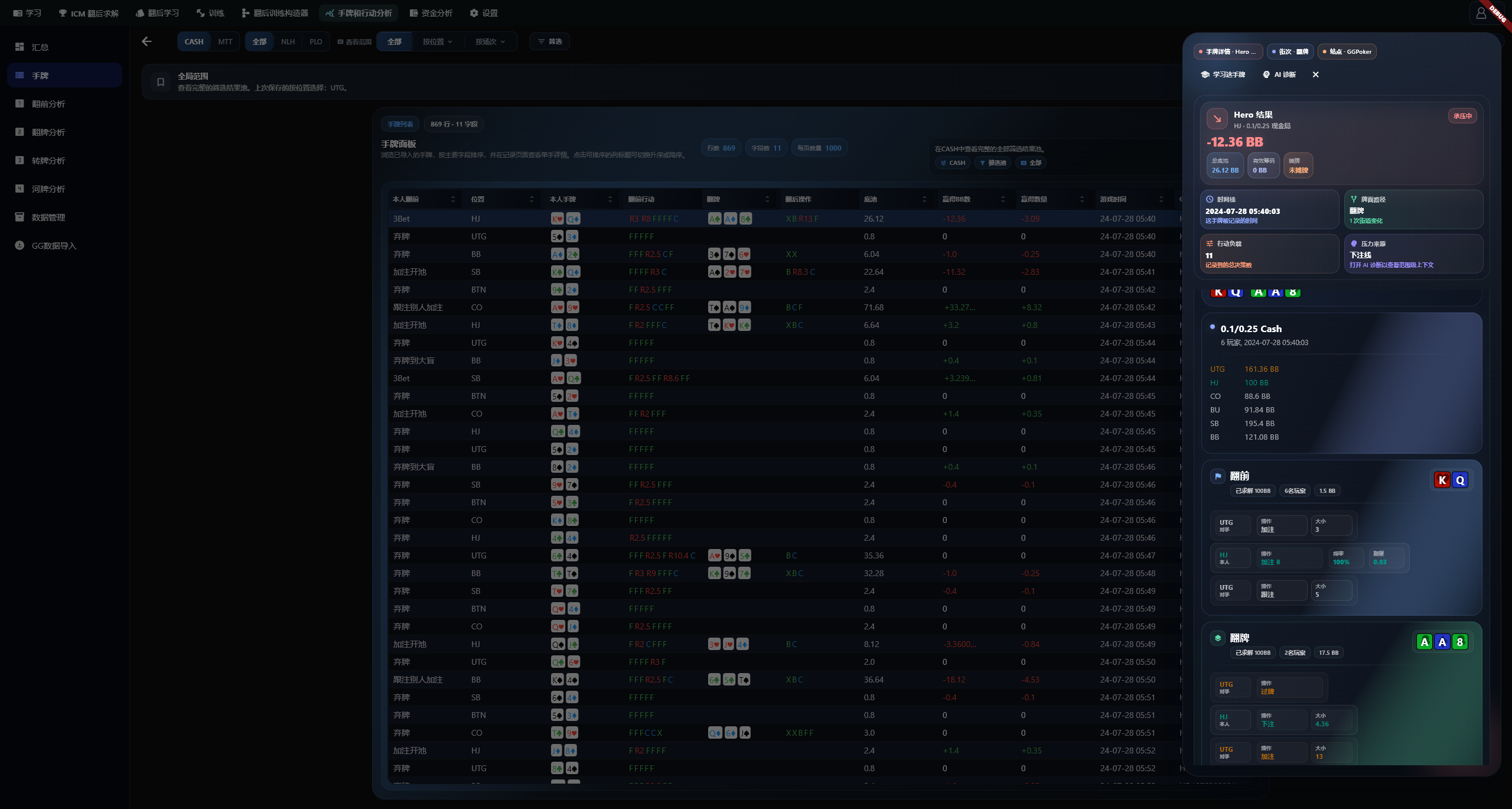
Task: Expand the 按位置 dropdown
Action: [x=438, y=41]
